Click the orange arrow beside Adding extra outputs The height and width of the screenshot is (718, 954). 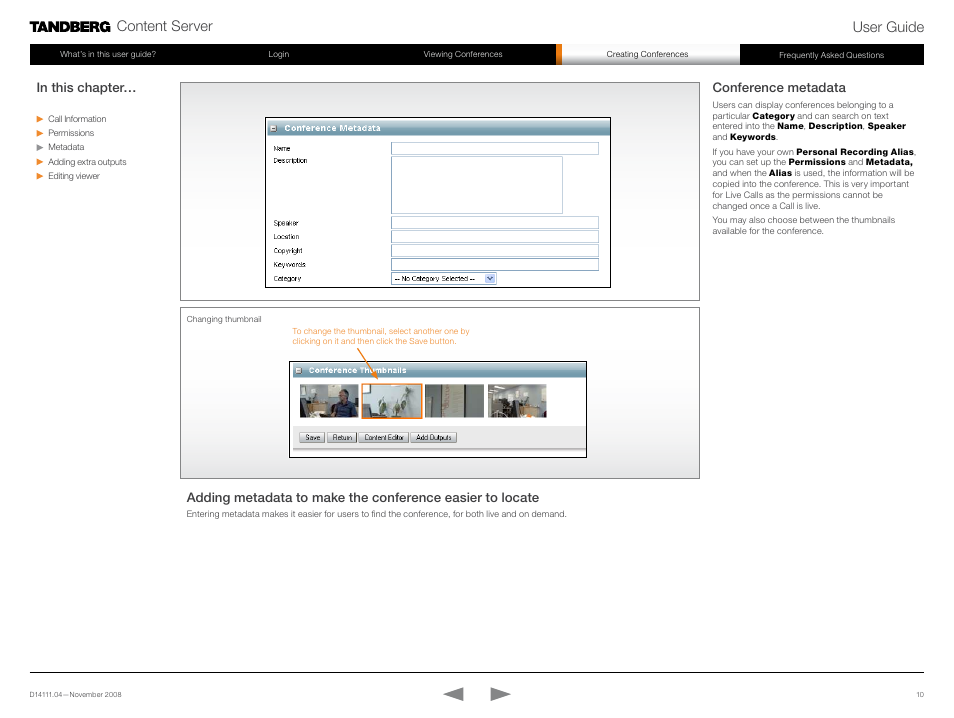tap(40, 162)
